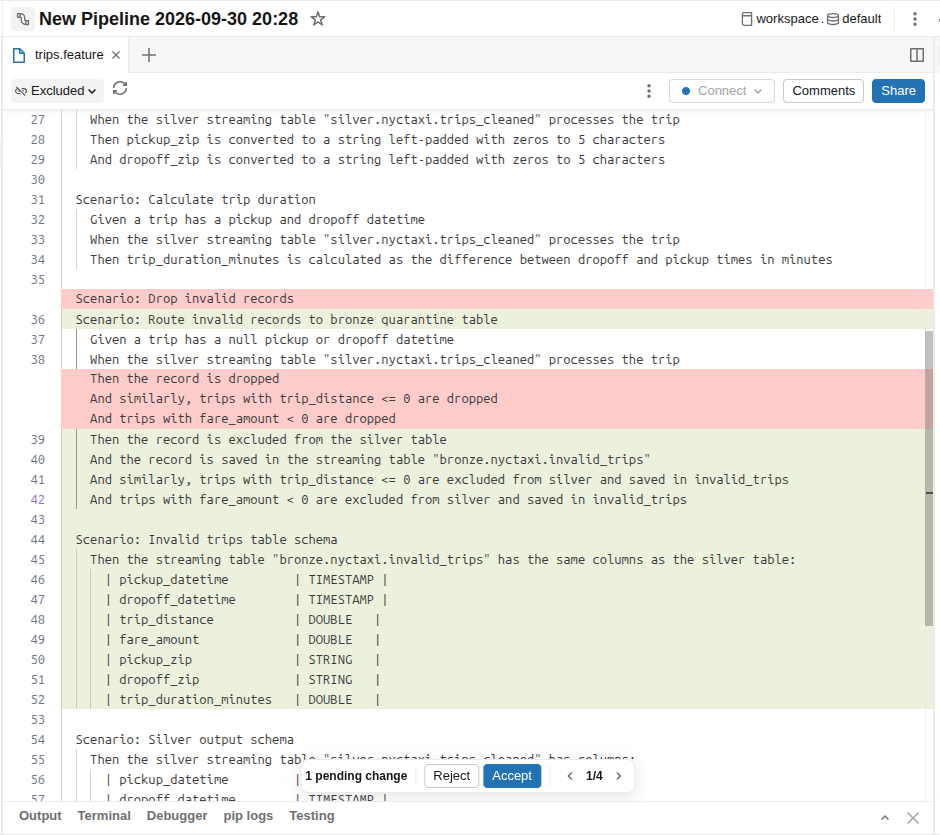The width and height of the screenshot is (940, 835).
Task: Click the editor vertical scrollbar thumb
Action: click(x=929, y=478)
